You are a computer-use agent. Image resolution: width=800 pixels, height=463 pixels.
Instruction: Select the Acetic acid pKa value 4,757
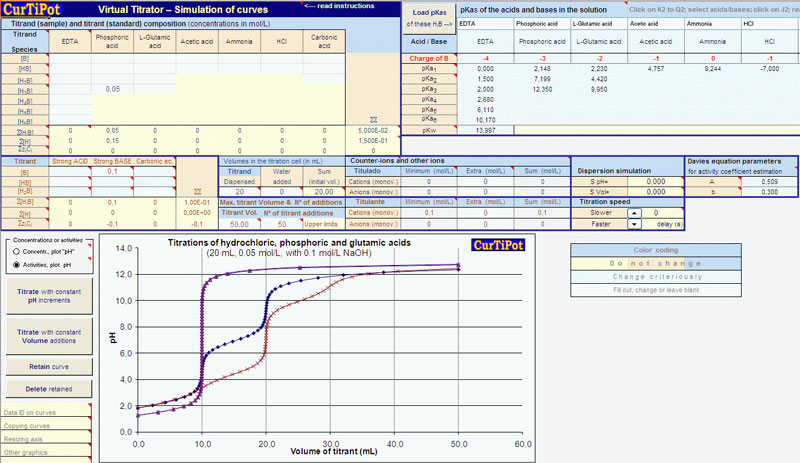coord(656,68)
